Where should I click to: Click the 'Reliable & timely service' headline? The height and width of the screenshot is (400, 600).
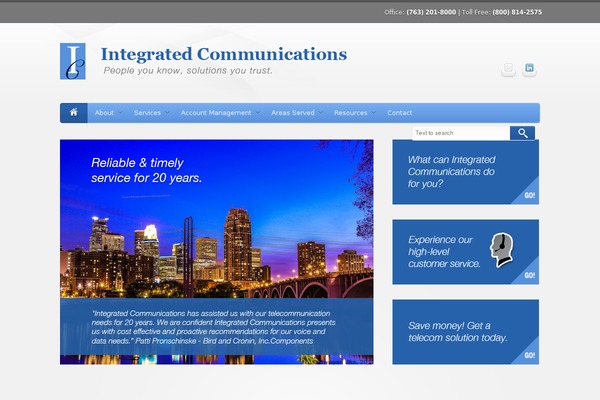coord(147,170)
